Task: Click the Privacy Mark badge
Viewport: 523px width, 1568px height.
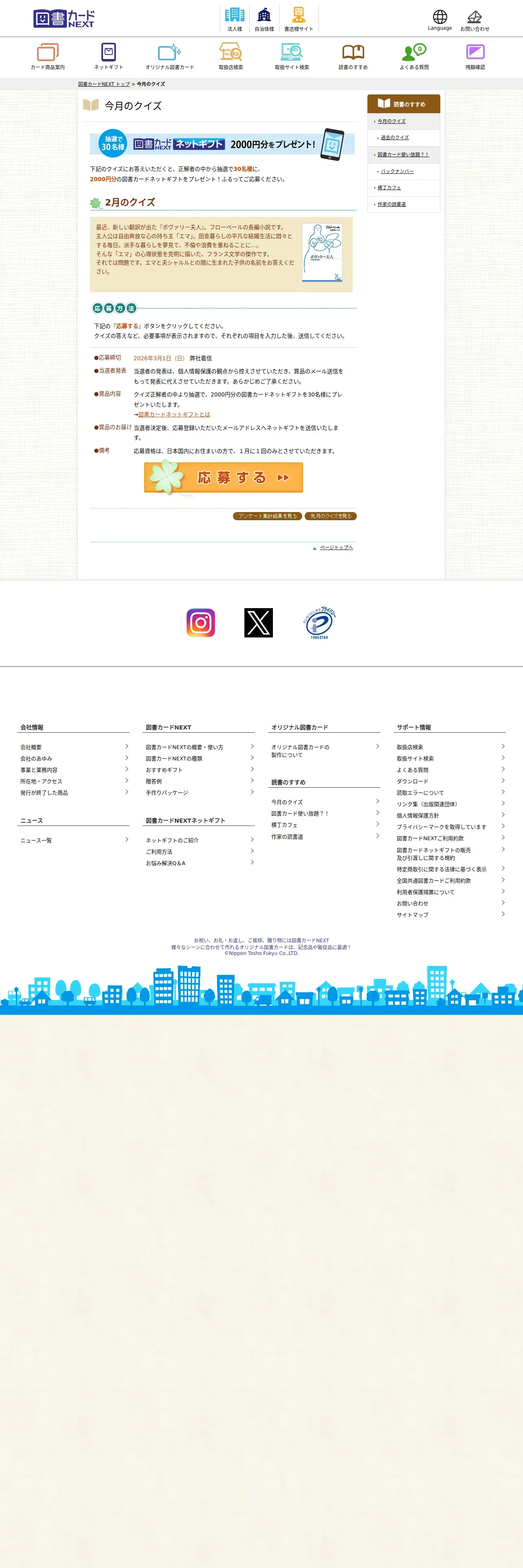Action: tap(320, 623)
